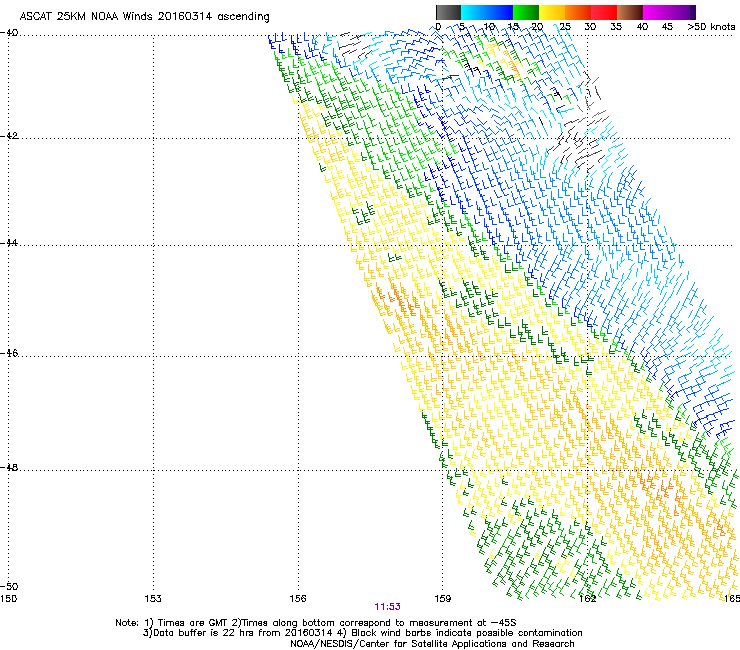This screenshot has height=650, width=740.
Task: Select the -50 latitude axis label
Action: pos(9,586)
